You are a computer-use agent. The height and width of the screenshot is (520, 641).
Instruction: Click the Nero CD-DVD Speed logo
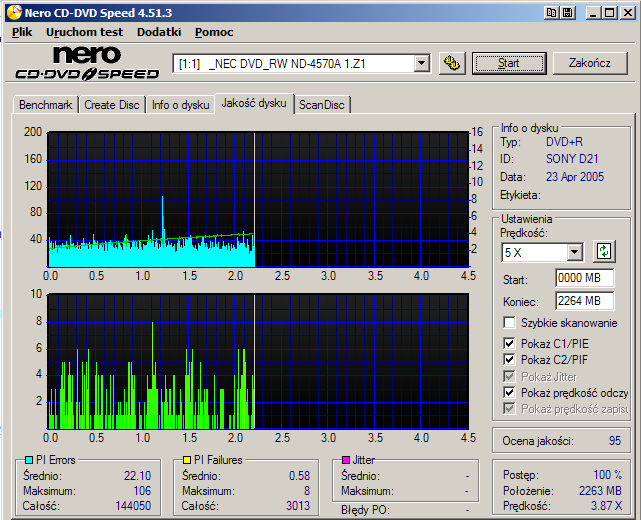[x=87, y=63]
